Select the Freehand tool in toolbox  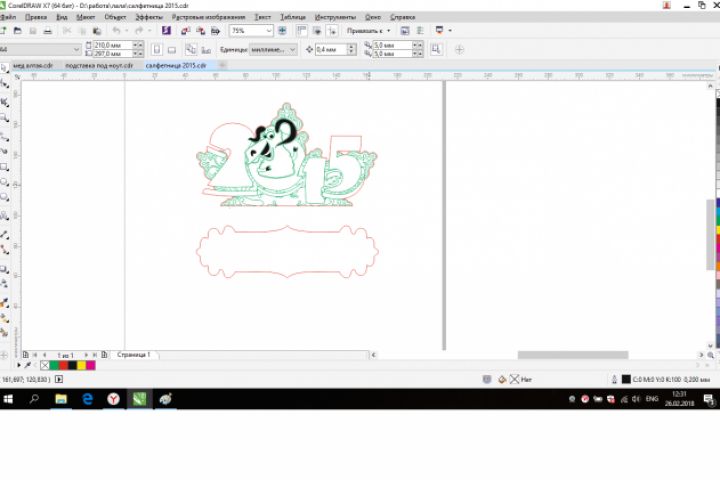tap(4, 136)
